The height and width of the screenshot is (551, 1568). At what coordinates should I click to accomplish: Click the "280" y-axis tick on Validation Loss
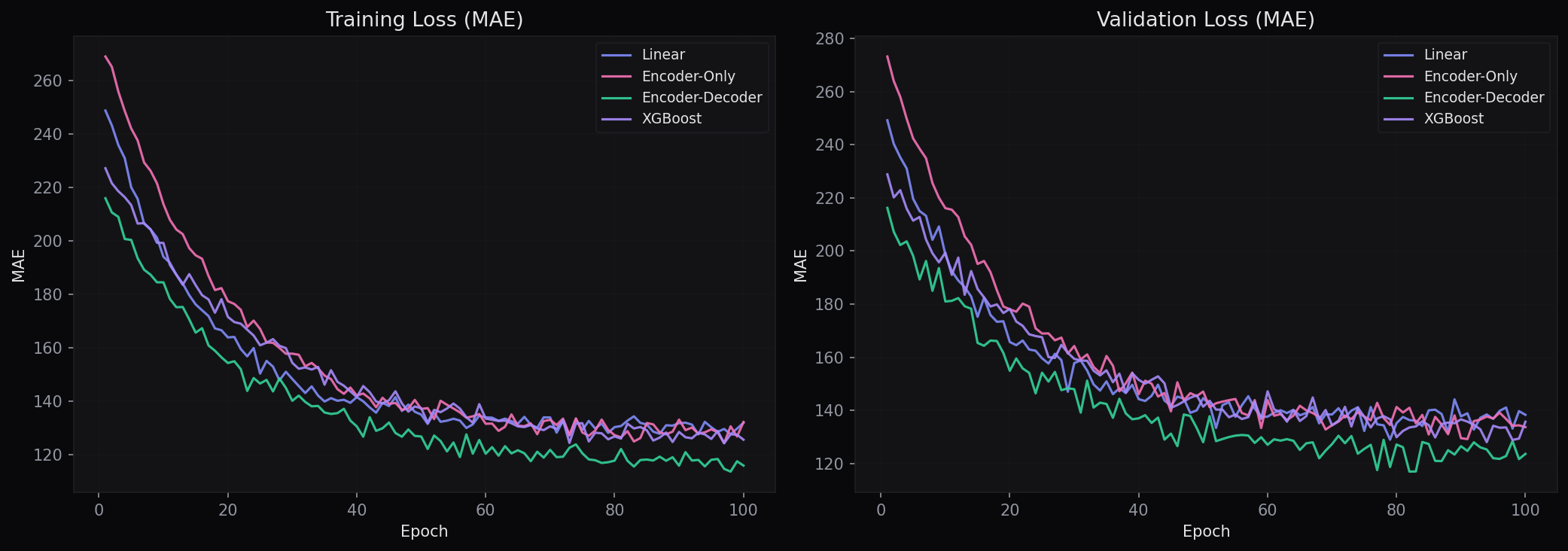click(x=830, y=38)
